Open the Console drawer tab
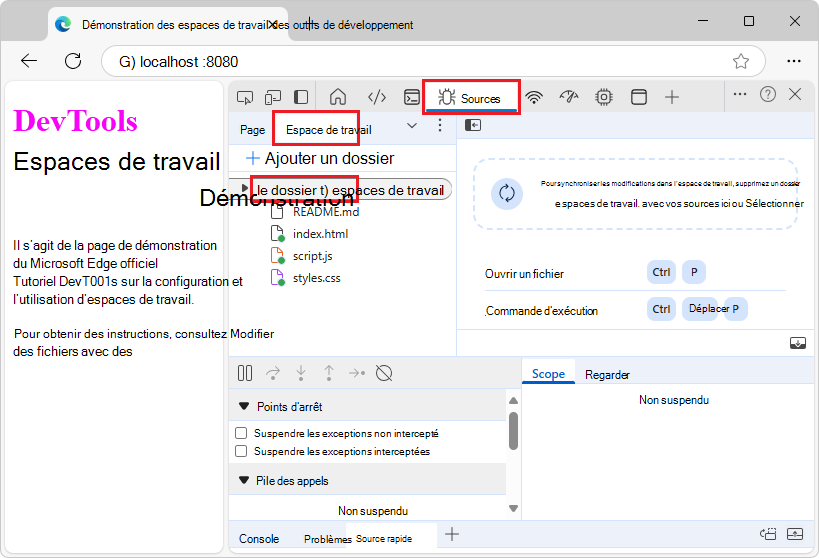 pos(259,539)
